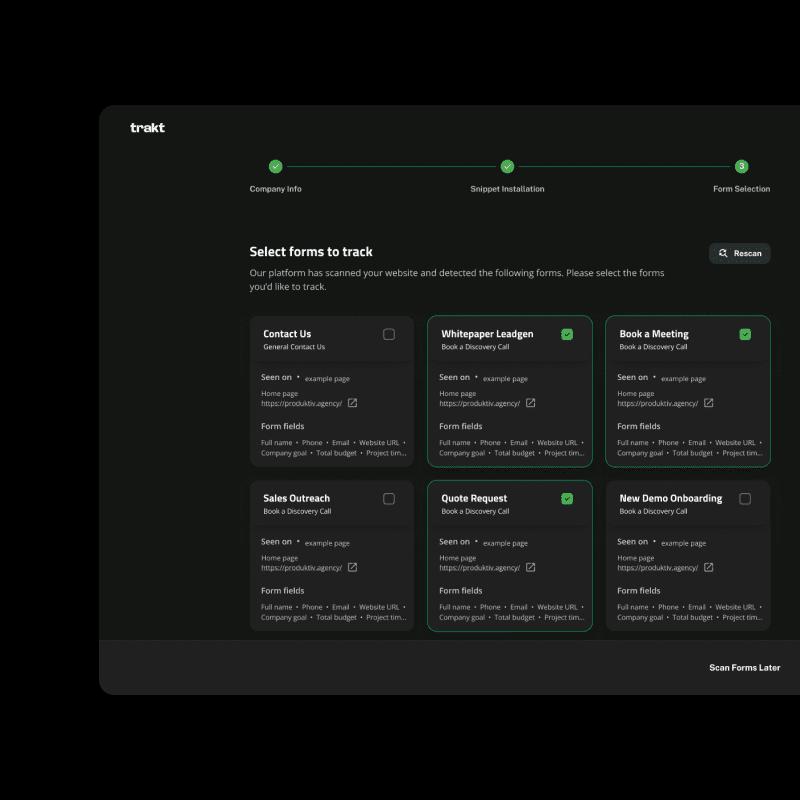Click Book a Discovery Call under Sales Outreach
Screen dimensions: 800x800
tap(297, 511)
